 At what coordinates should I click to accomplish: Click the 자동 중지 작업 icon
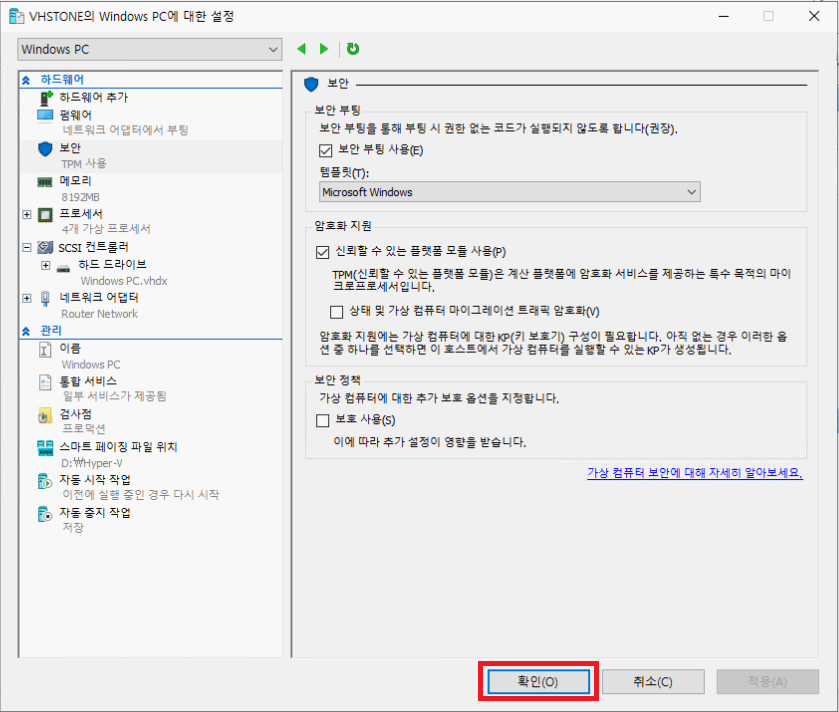pyautogui.click(x=45, y=514)
